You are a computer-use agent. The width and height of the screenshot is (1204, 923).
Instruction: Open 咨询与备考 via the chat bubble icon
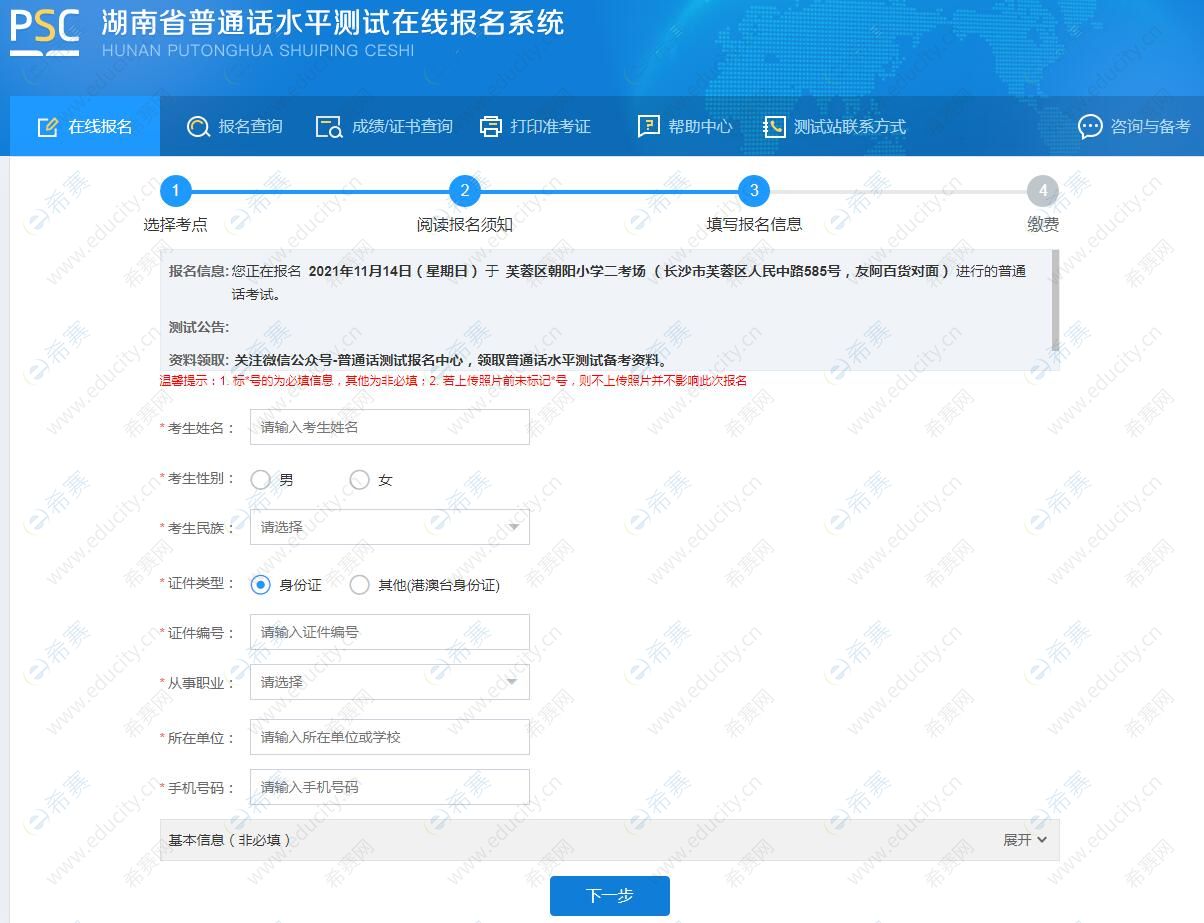coord(1090,128)
